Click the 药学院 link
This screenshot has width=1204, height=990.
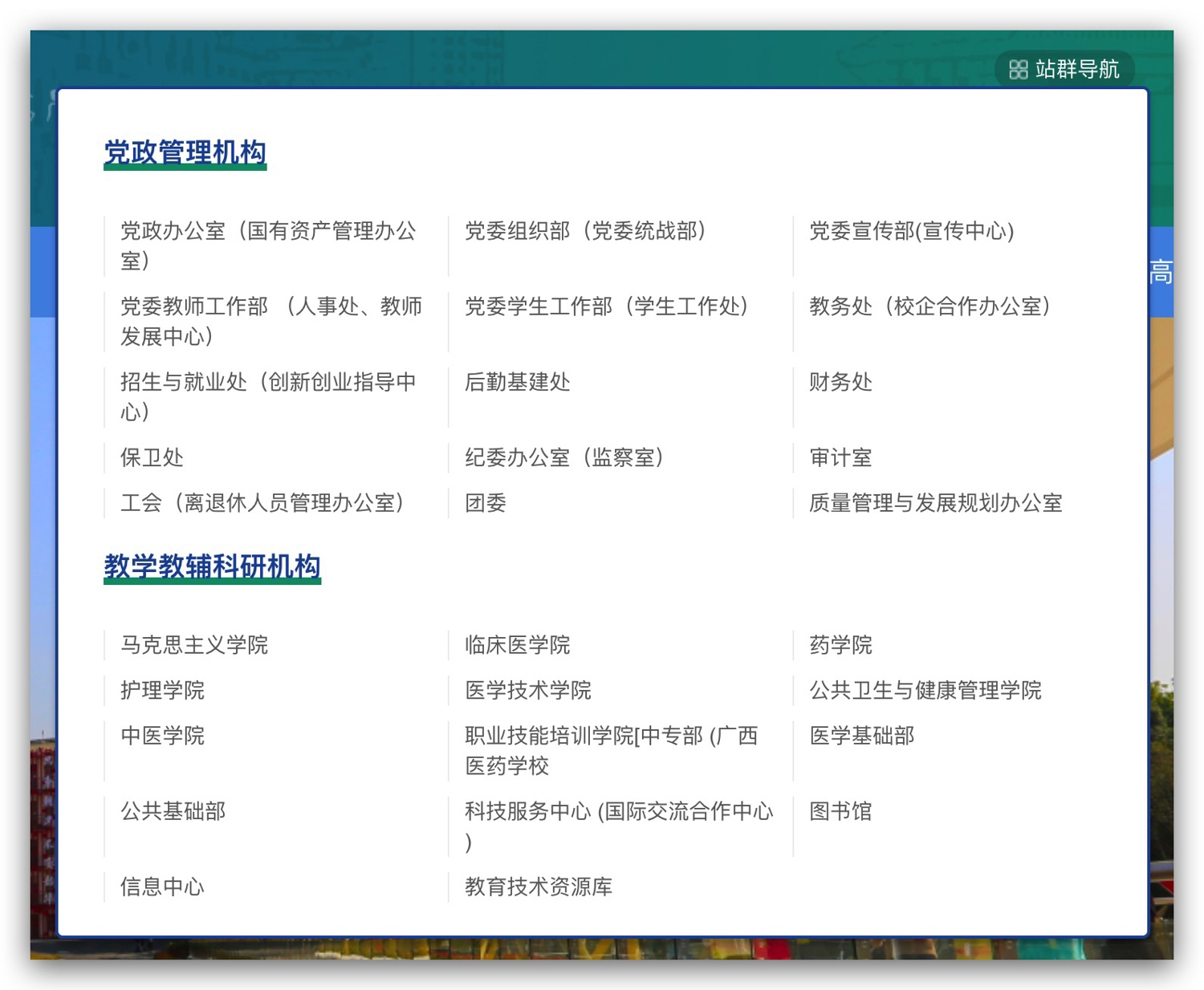point(840,645)
